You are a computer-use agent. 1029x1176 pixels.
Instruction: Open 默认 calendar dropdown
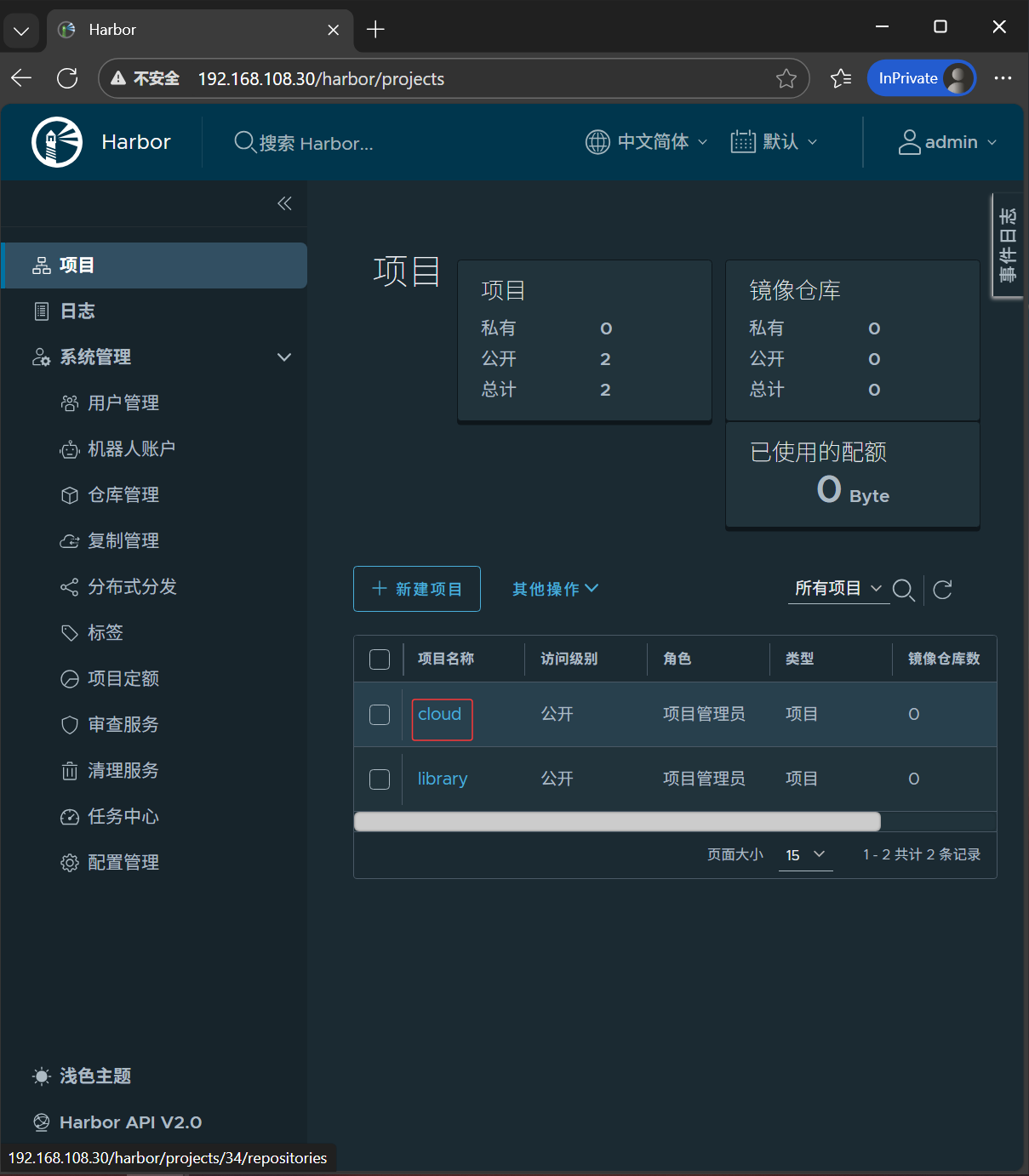point(774,142)
